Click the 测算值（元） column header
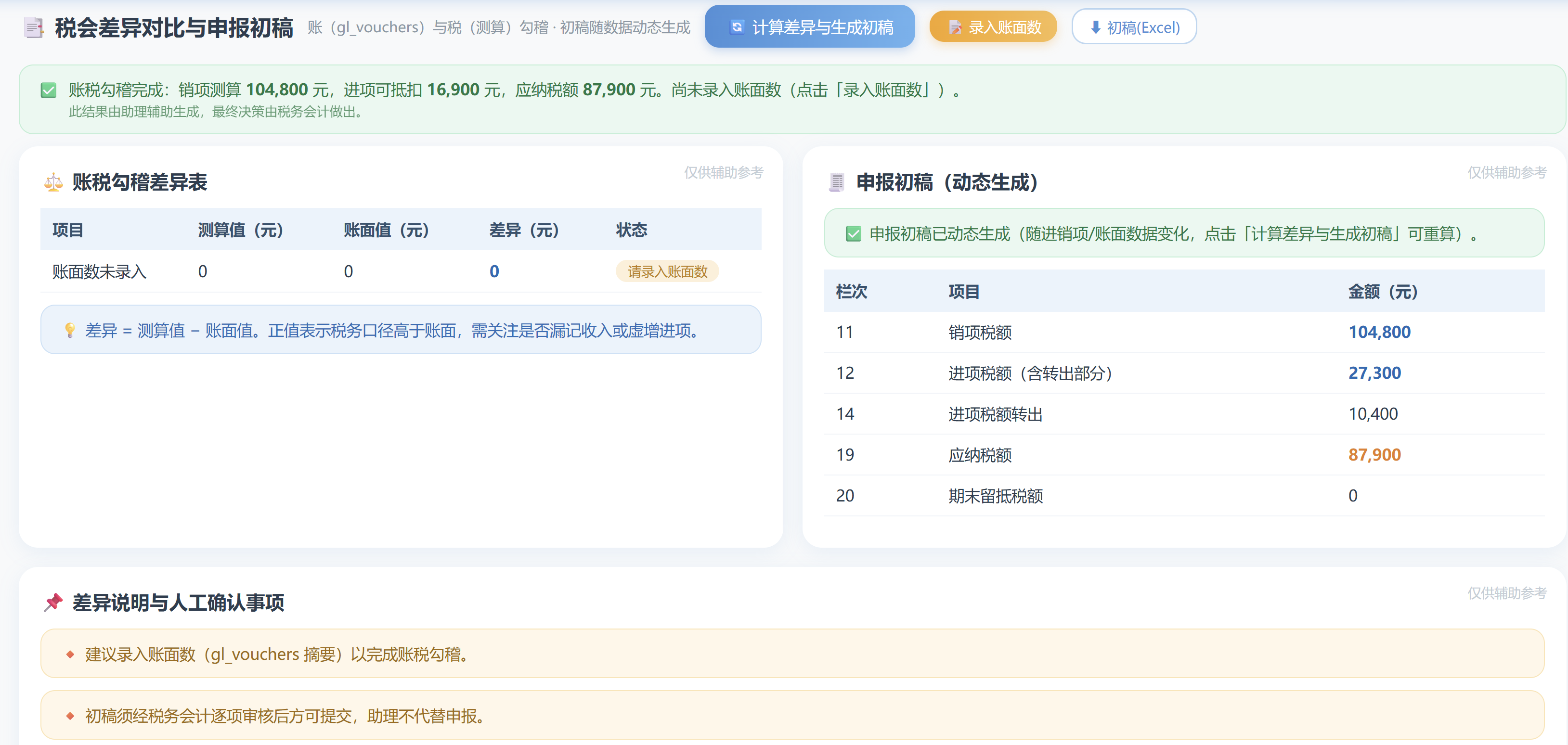 241,230
